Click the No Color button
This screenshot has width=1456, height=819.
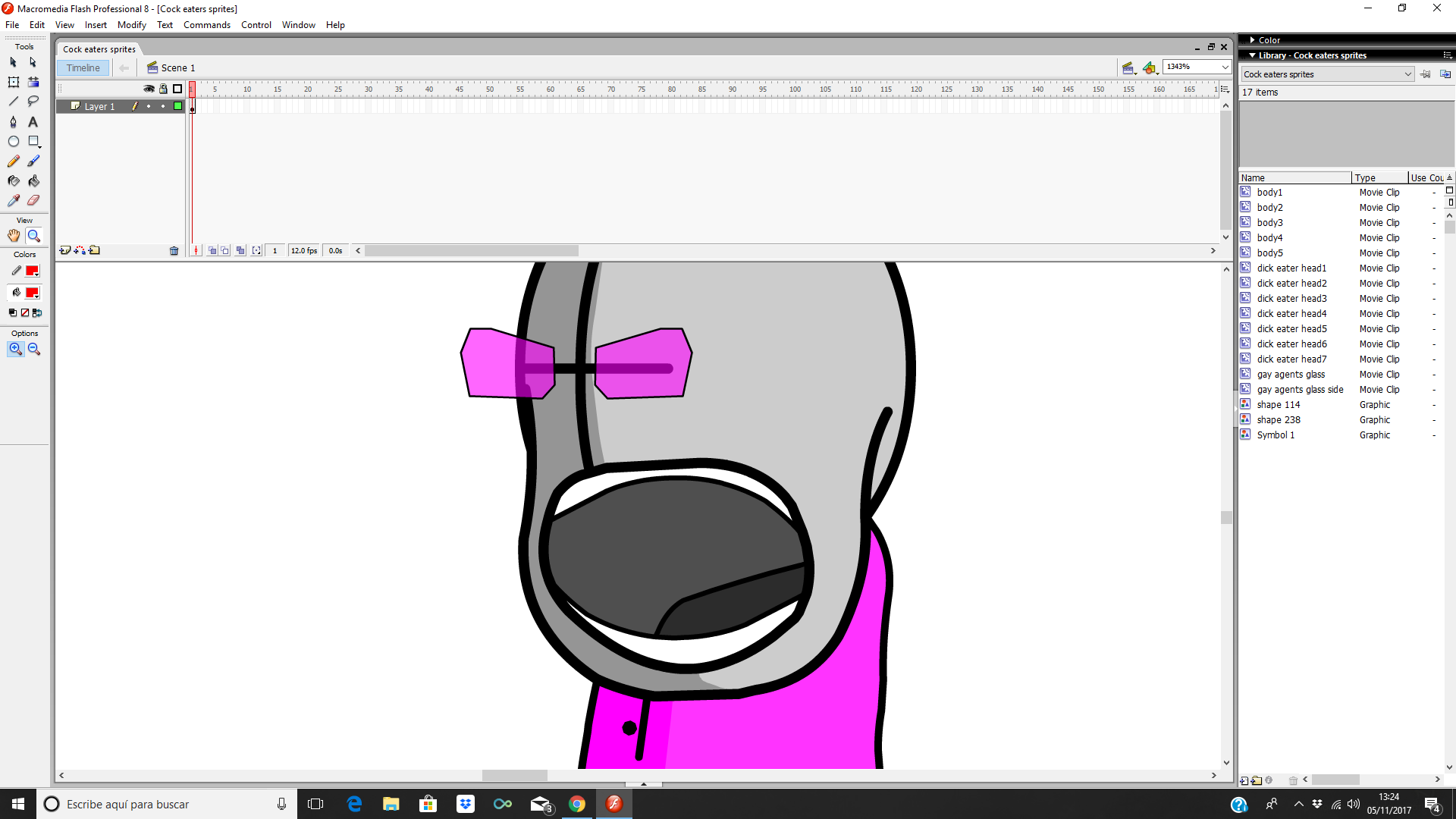click(24, 313)
